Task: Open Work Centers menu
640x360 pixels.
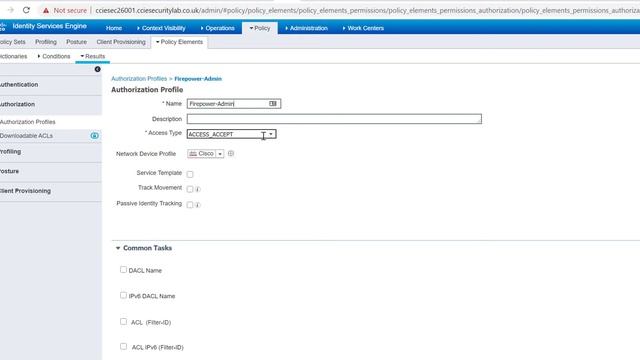Action: point(363,28)
